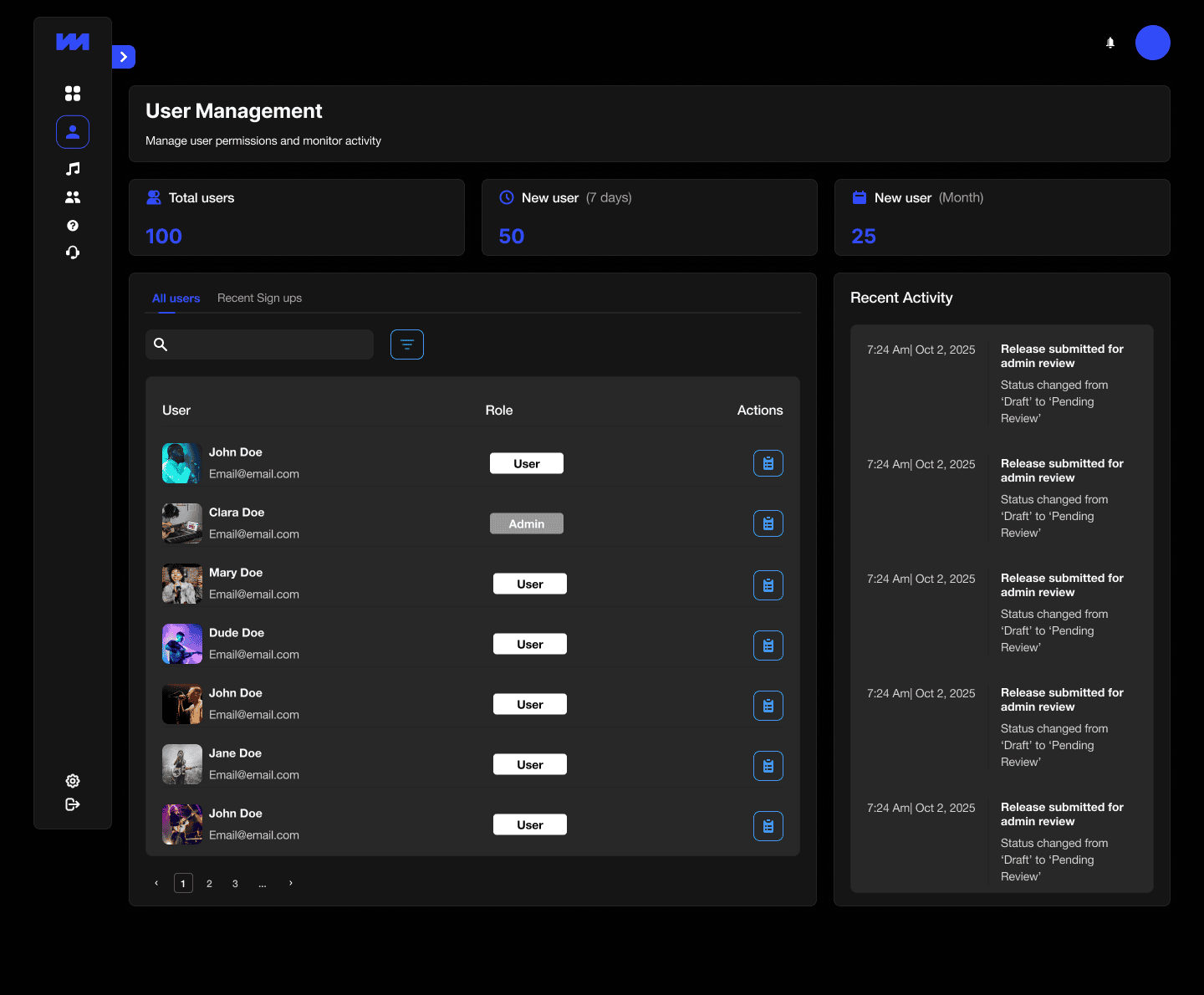Viewport: 1204px width, 995px height.
Task: Open the group users sidebar icon
Action: click(73, 197)
